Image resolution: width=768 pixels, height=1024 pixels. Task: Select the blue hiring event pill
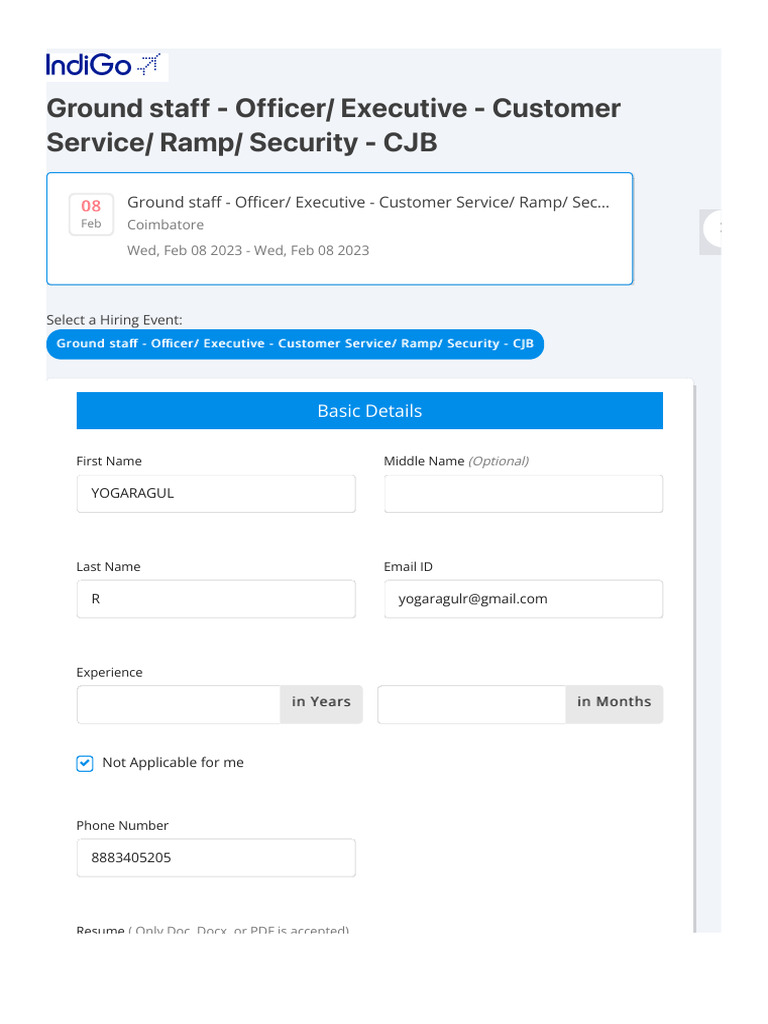click(x=295, y=344)
